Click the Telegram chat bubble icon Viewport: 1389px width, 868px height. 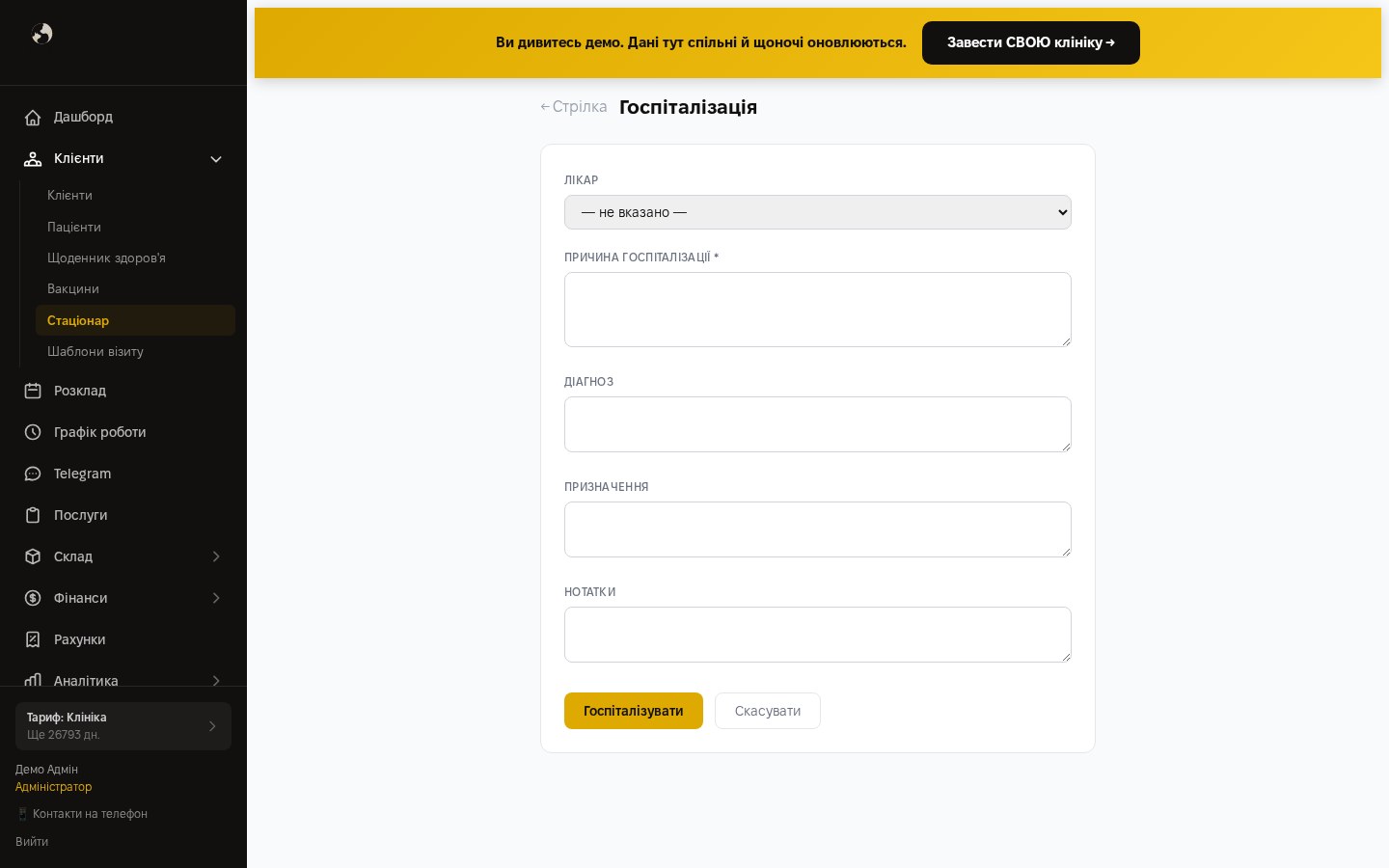click(33, 474)
